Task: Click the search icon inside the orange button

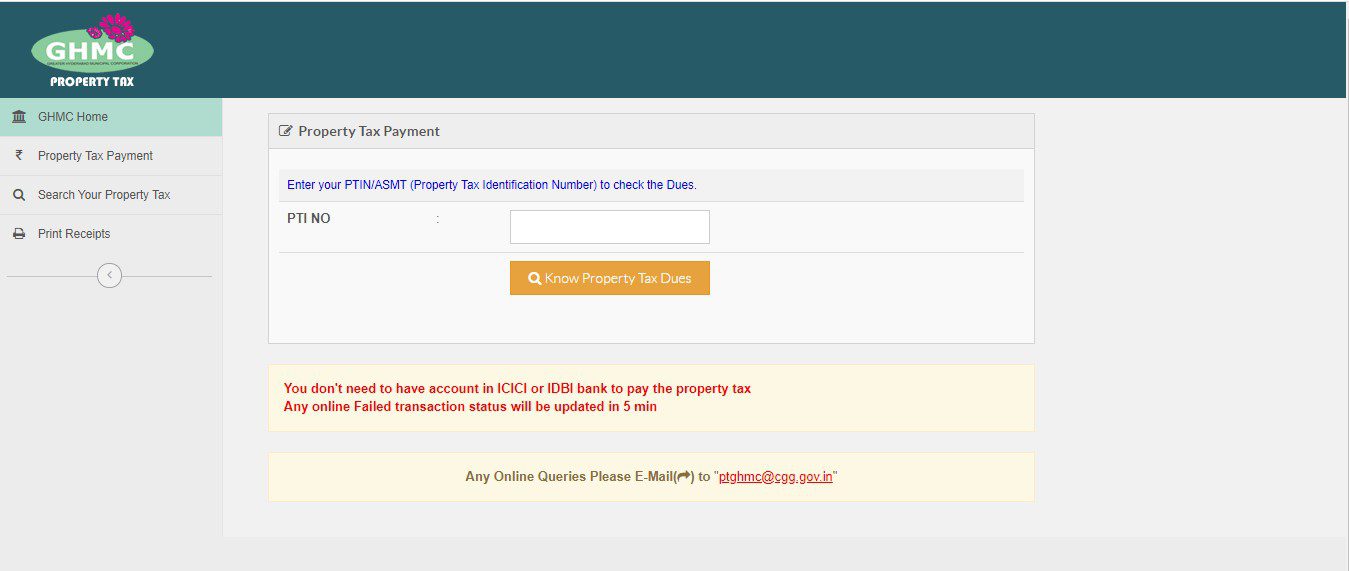Action: coord(535,279)
